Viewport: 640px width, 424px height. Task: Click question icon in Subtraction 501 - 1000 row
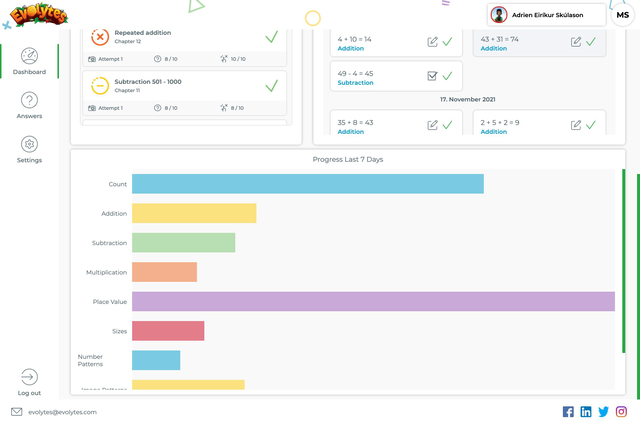pyautogui.click(x=157, y=108)
